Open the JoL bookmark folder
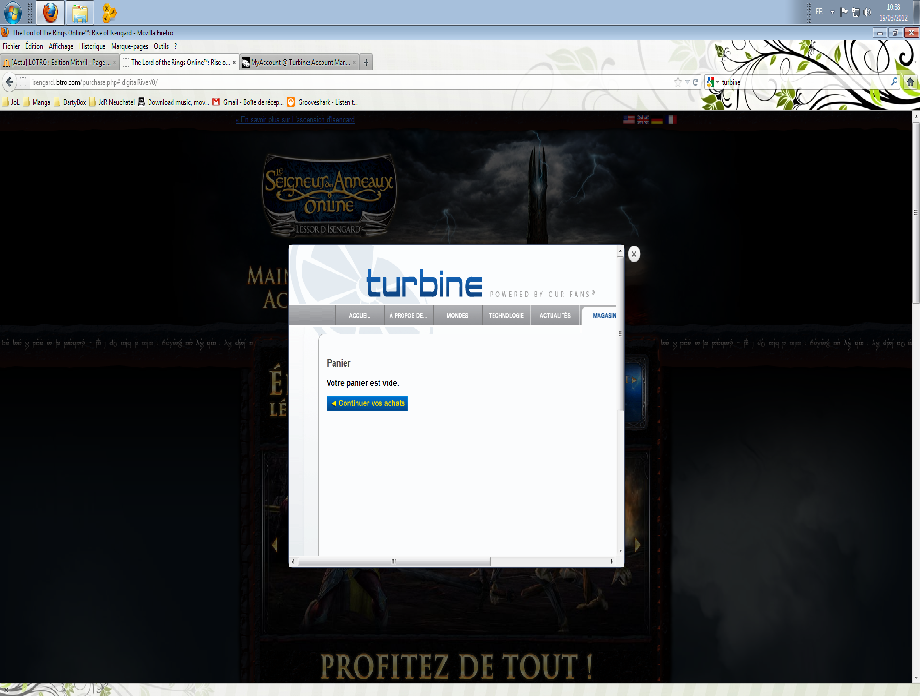This screenshot has width=922, height=700. (11, 102)
